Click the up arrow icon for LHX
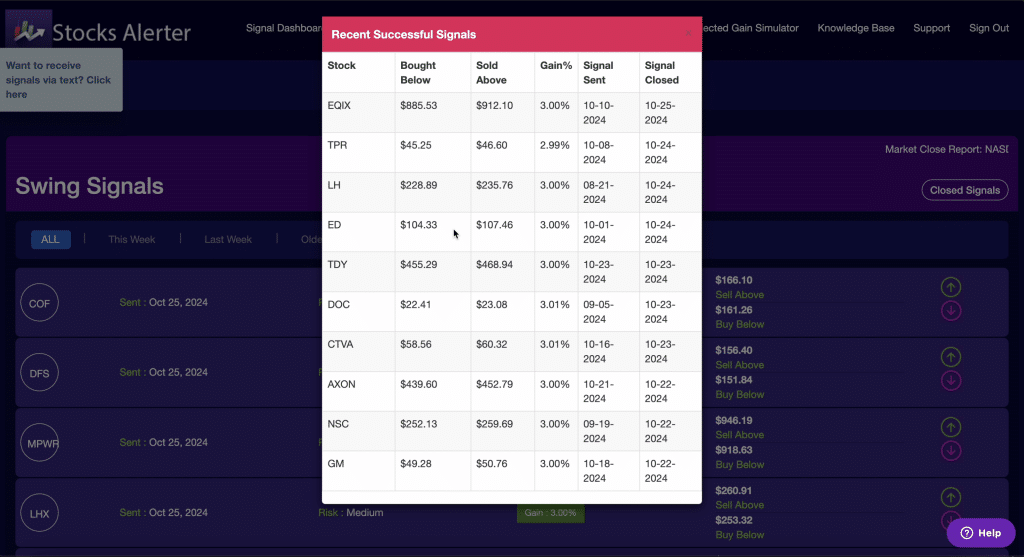The width and height of the screenshot is (1024, 557). (951, 497)
